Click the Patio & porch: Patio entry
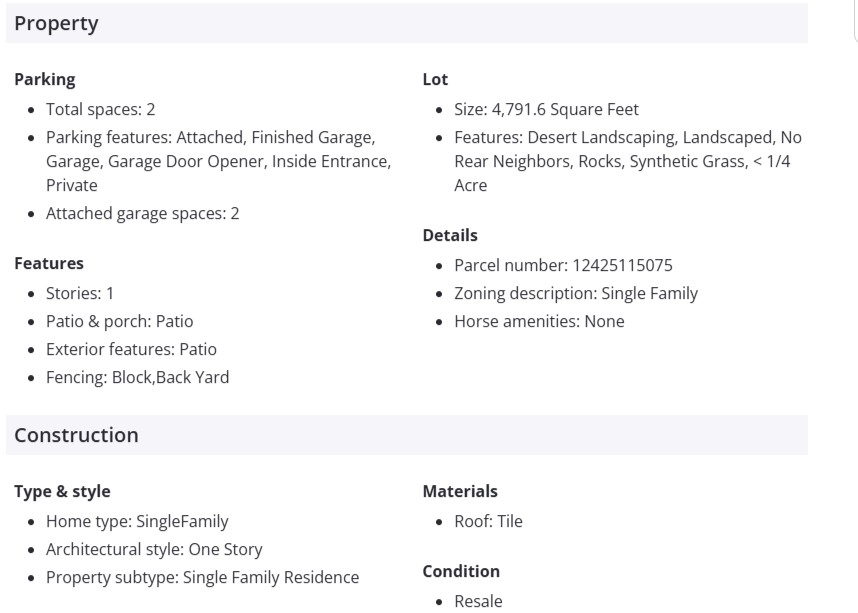 coord(119,321)
